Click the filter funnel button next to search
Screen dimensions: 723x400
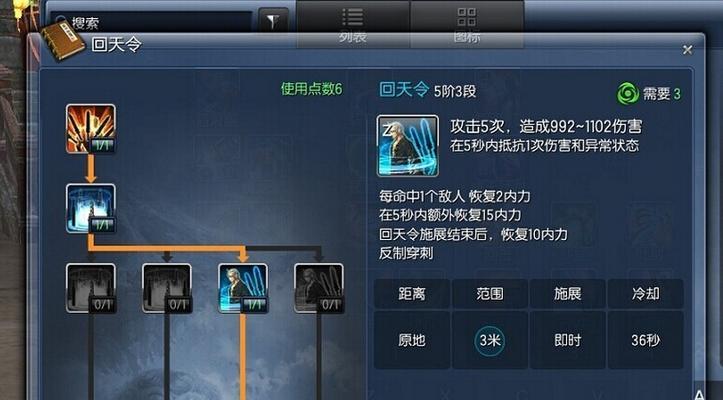(x=273, y=20)
